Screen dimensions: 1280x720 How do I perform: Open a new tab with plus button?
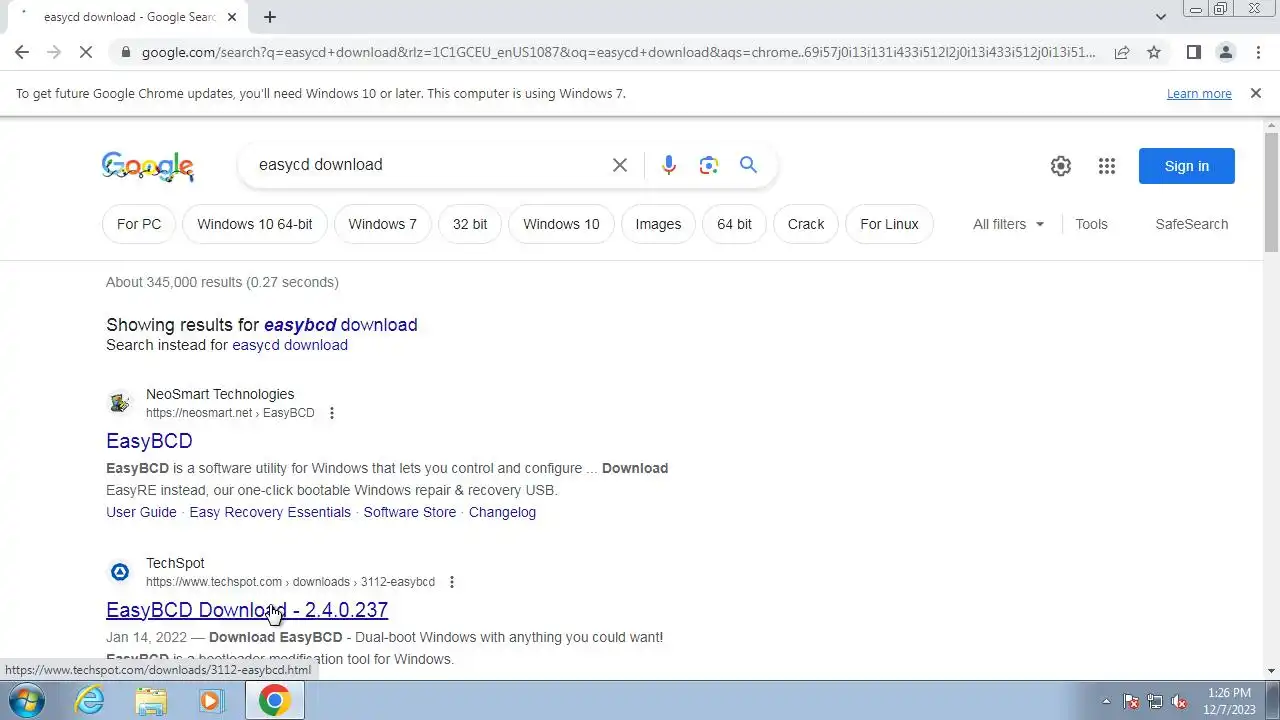click(x=270, y=17)
